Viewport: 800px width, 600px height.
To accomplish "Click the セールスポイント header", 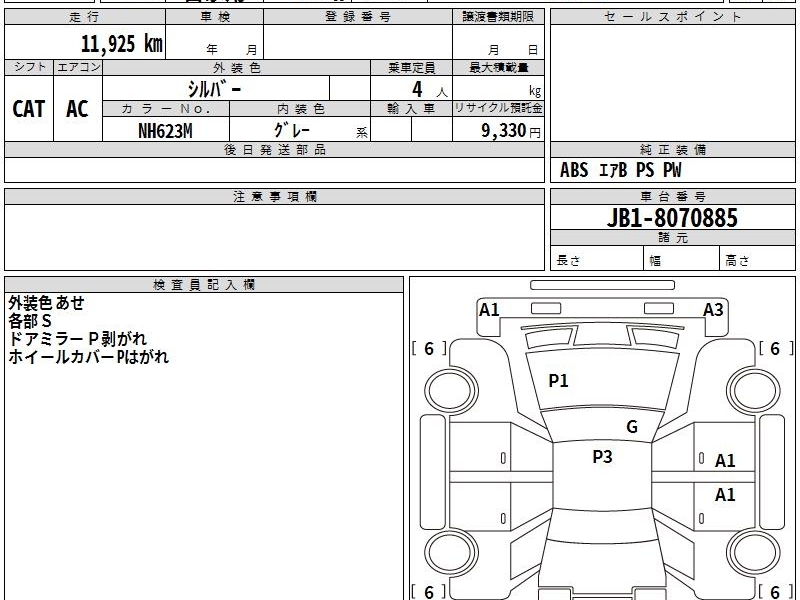I will pos(672,17).
